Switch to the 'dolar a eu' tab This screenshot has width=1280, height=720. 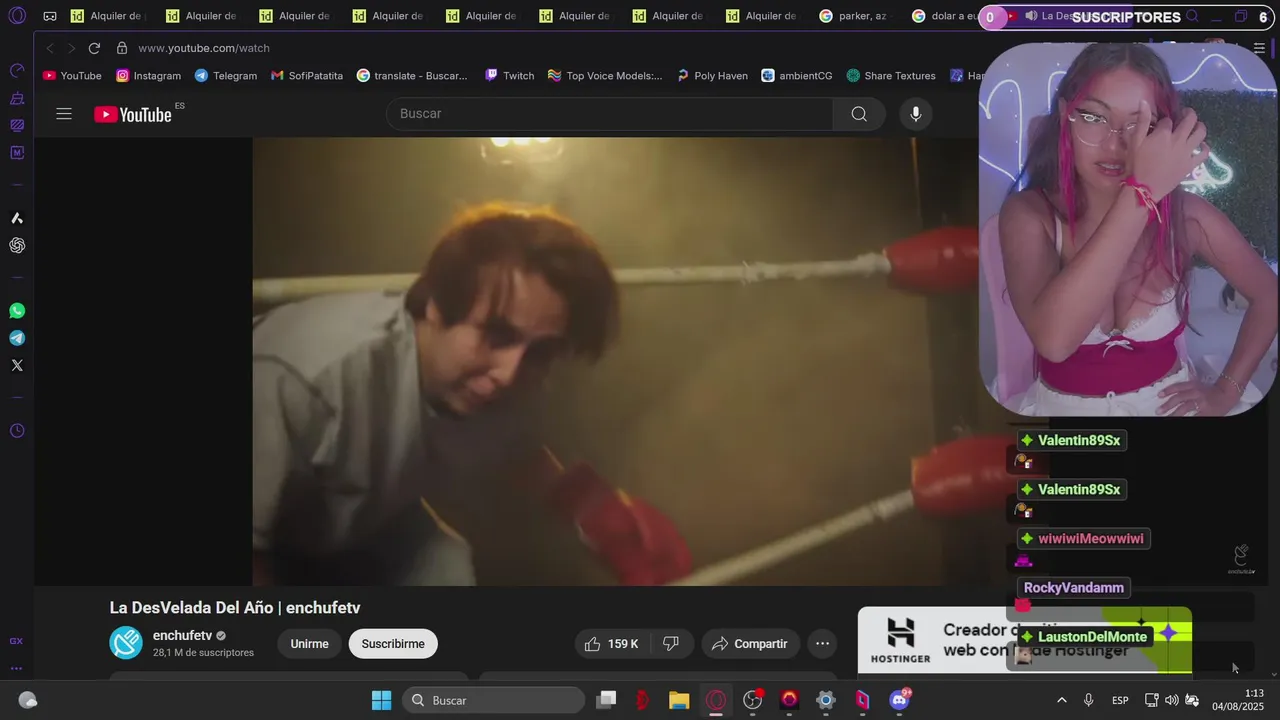946,16
